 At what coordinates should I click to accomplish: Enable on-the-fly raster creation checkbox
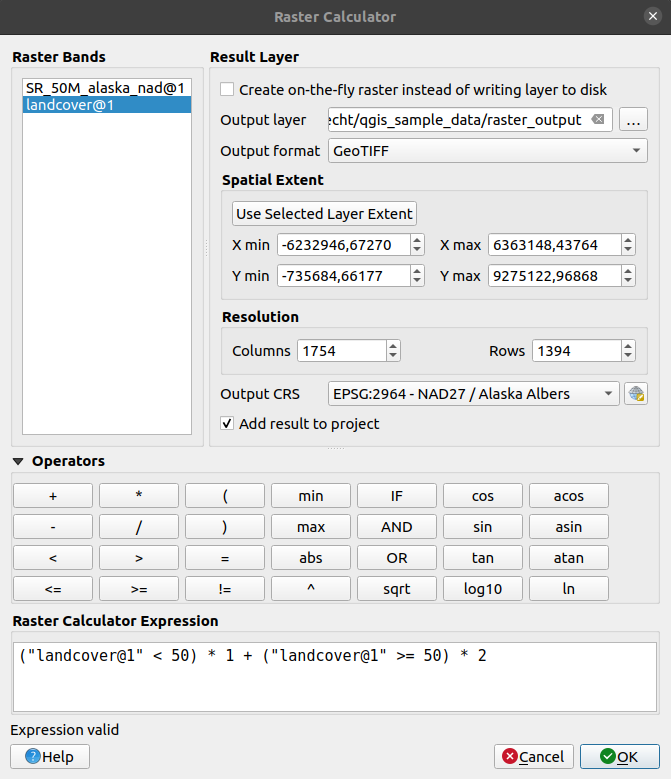point(227,89)
